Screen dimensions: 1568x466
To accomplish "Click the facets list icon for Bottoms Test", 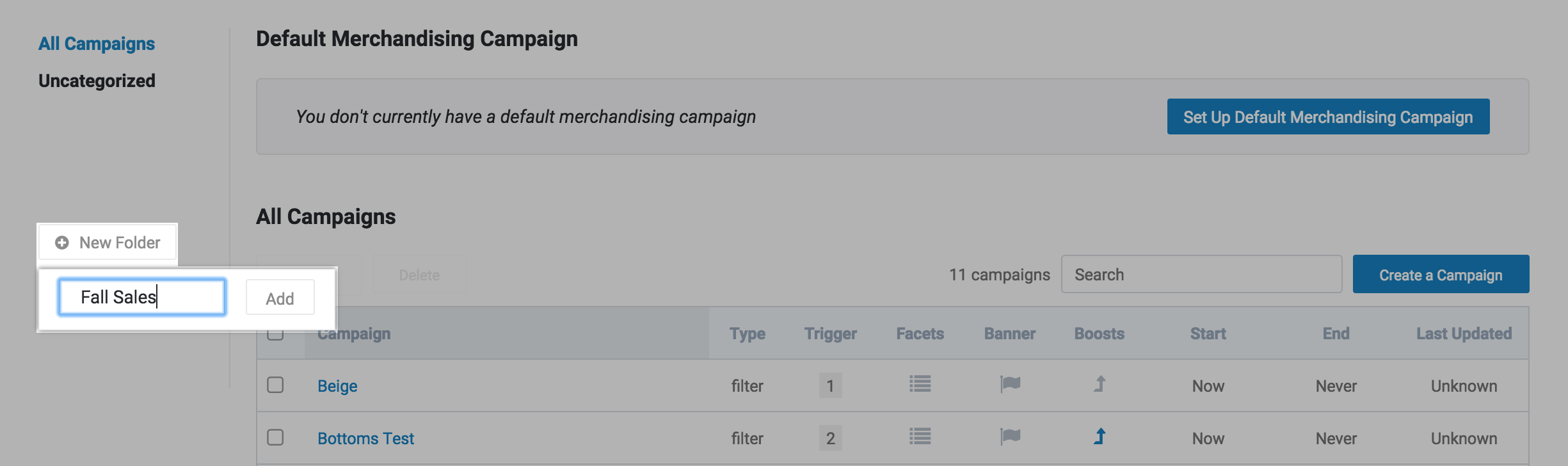I will pyautogui.click(x=920, y=437).
